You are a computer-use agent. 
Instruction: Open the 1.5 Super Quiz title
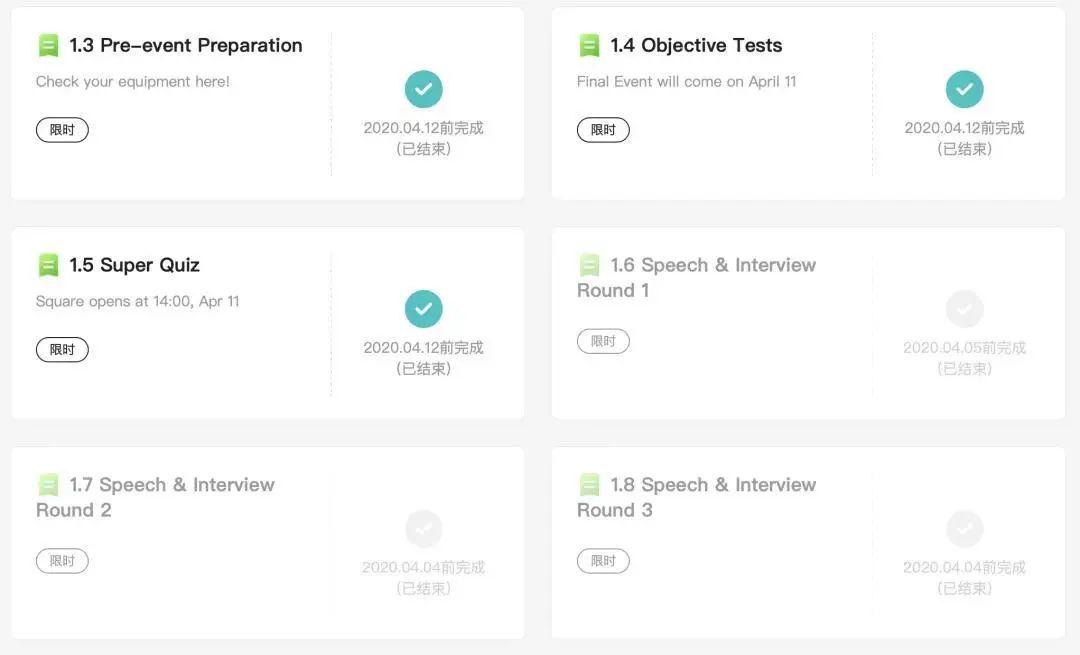(x=135, y=266)
